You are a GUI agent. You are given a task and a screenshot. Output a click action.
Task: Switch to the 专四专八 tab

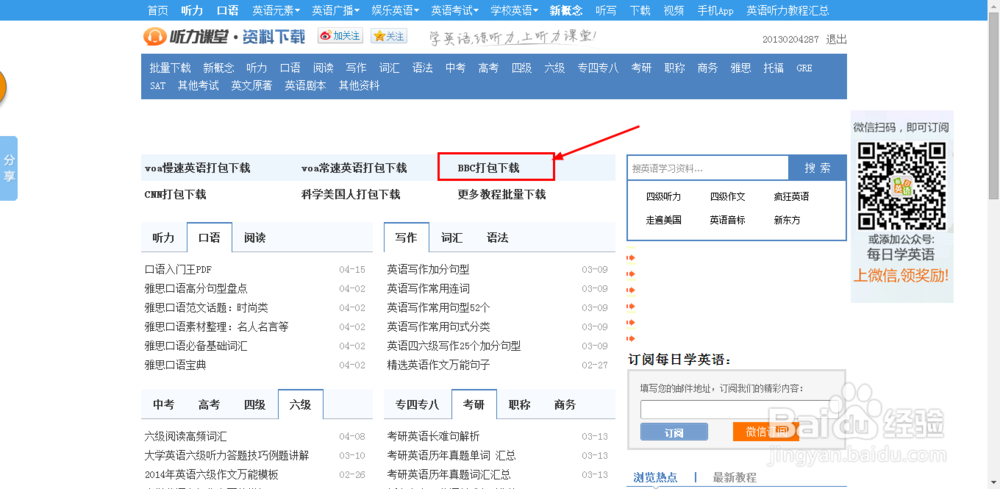pyautogui.click(x=417, y=404)
